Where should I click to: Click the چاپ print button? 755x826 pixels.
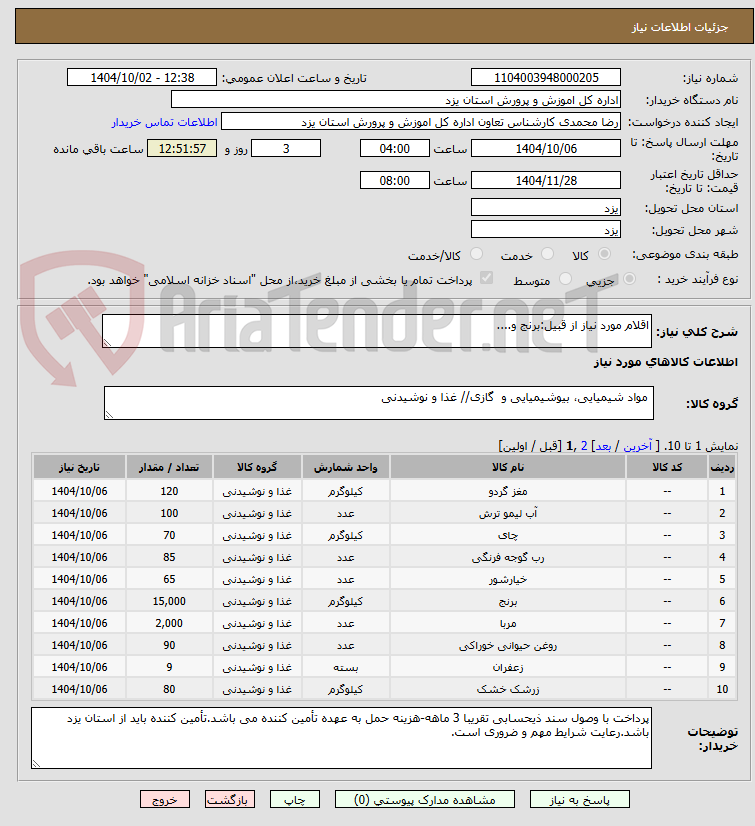pyautogui.click(x=295, y=800)
